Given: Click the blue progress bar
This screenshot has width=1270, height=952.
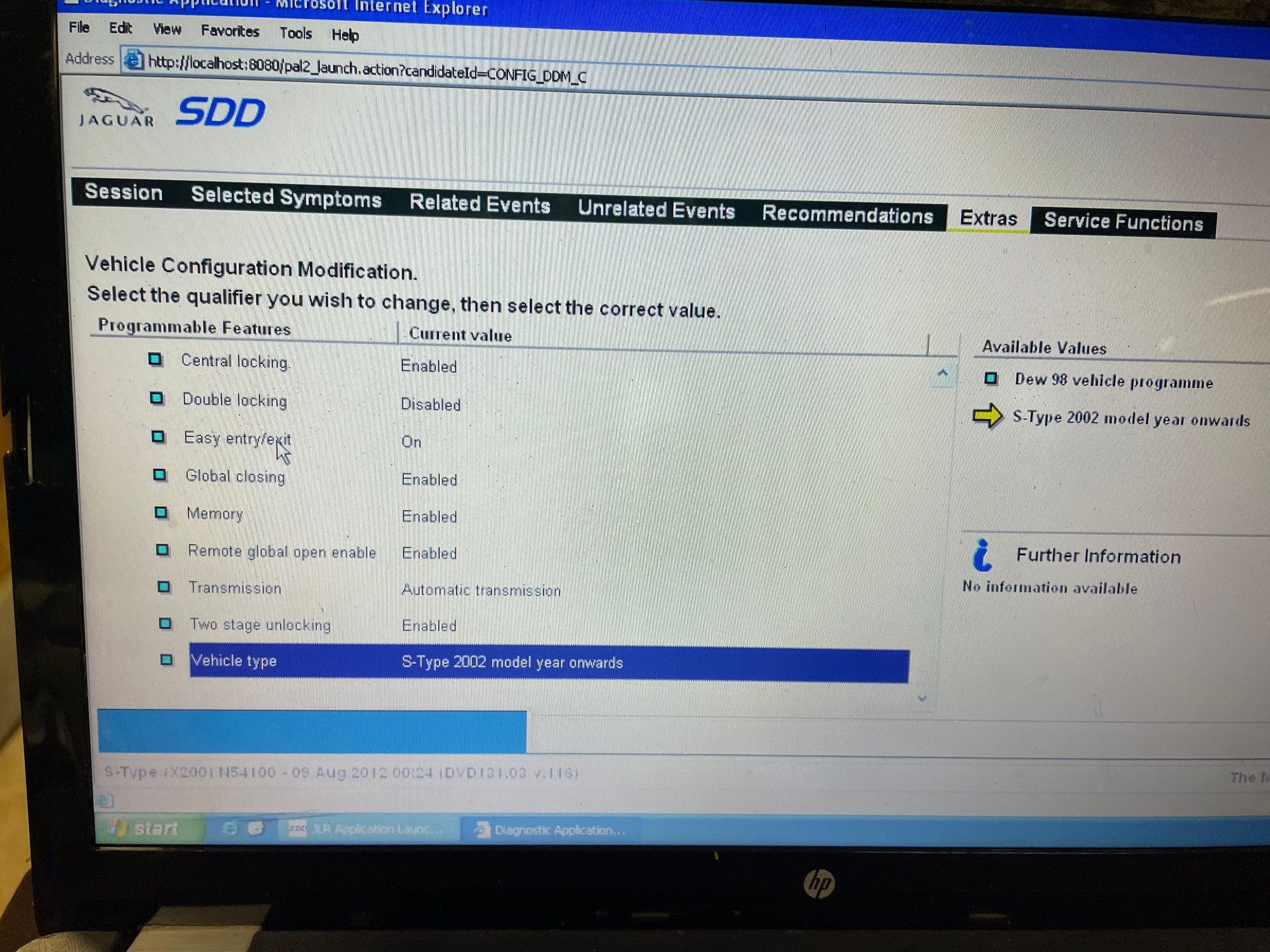Looking at the screenshot, I should pos(312,732).
